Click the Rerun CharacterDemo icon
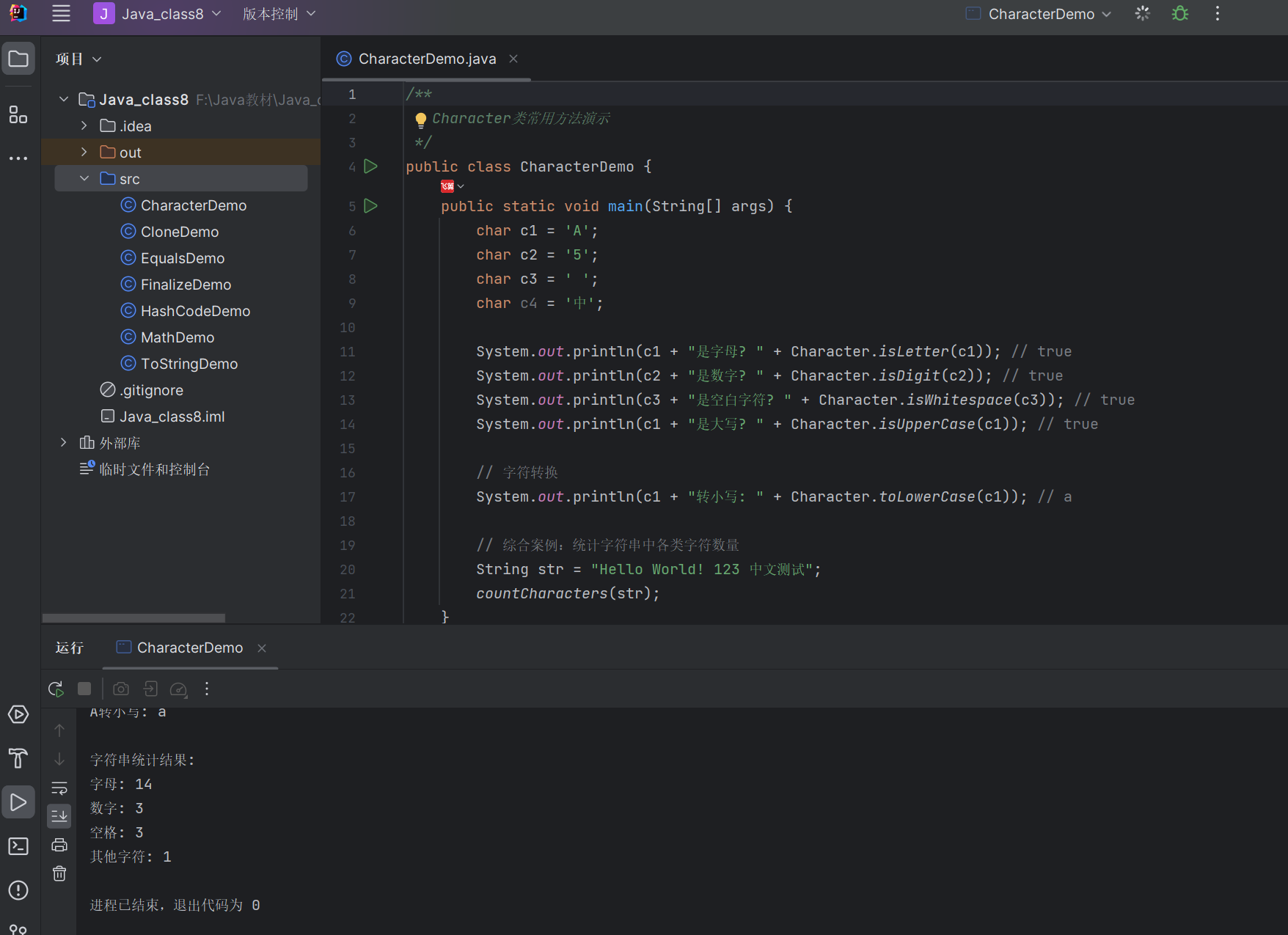Image resolution: width=1288 pixels, height=935 pixels. point(56,689)
